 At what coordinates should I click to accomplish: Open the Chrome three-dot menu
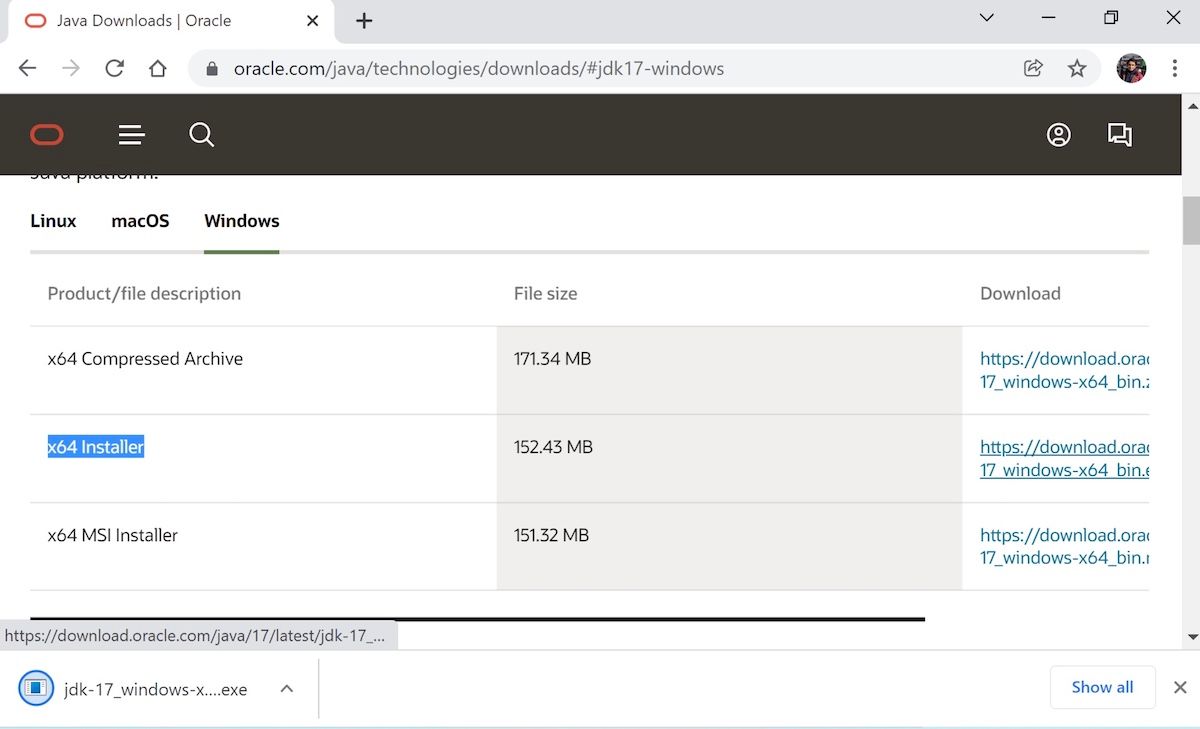(x=1175, y=68)
